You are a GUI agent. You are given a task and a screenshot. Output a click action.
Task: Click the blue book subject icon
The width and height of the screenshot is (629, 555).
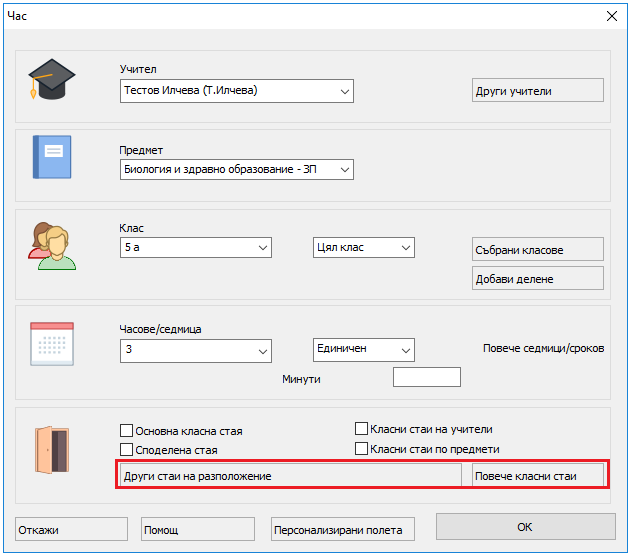[x=51, y=157]
